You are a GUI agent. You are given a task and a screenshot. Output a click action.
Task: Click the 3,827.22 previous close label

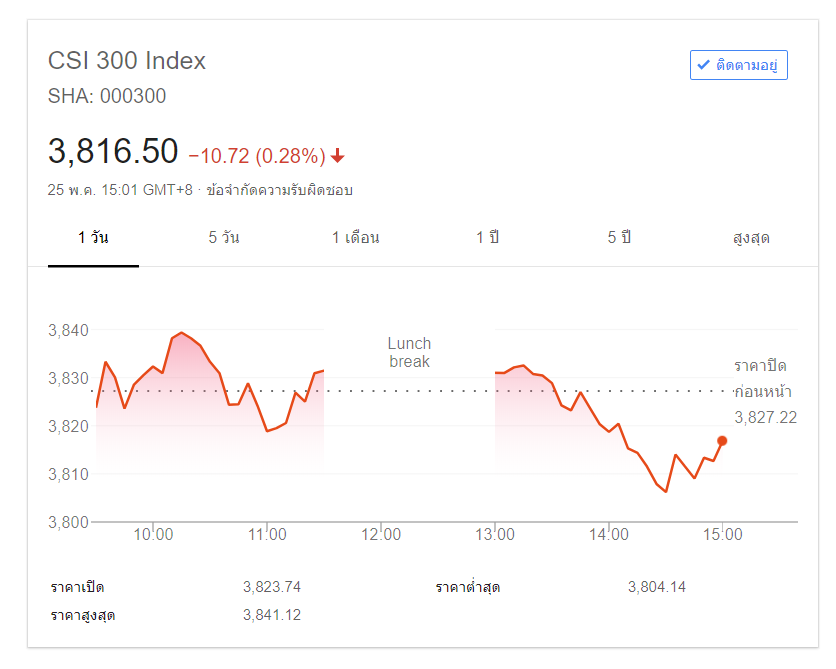(765, 417)
